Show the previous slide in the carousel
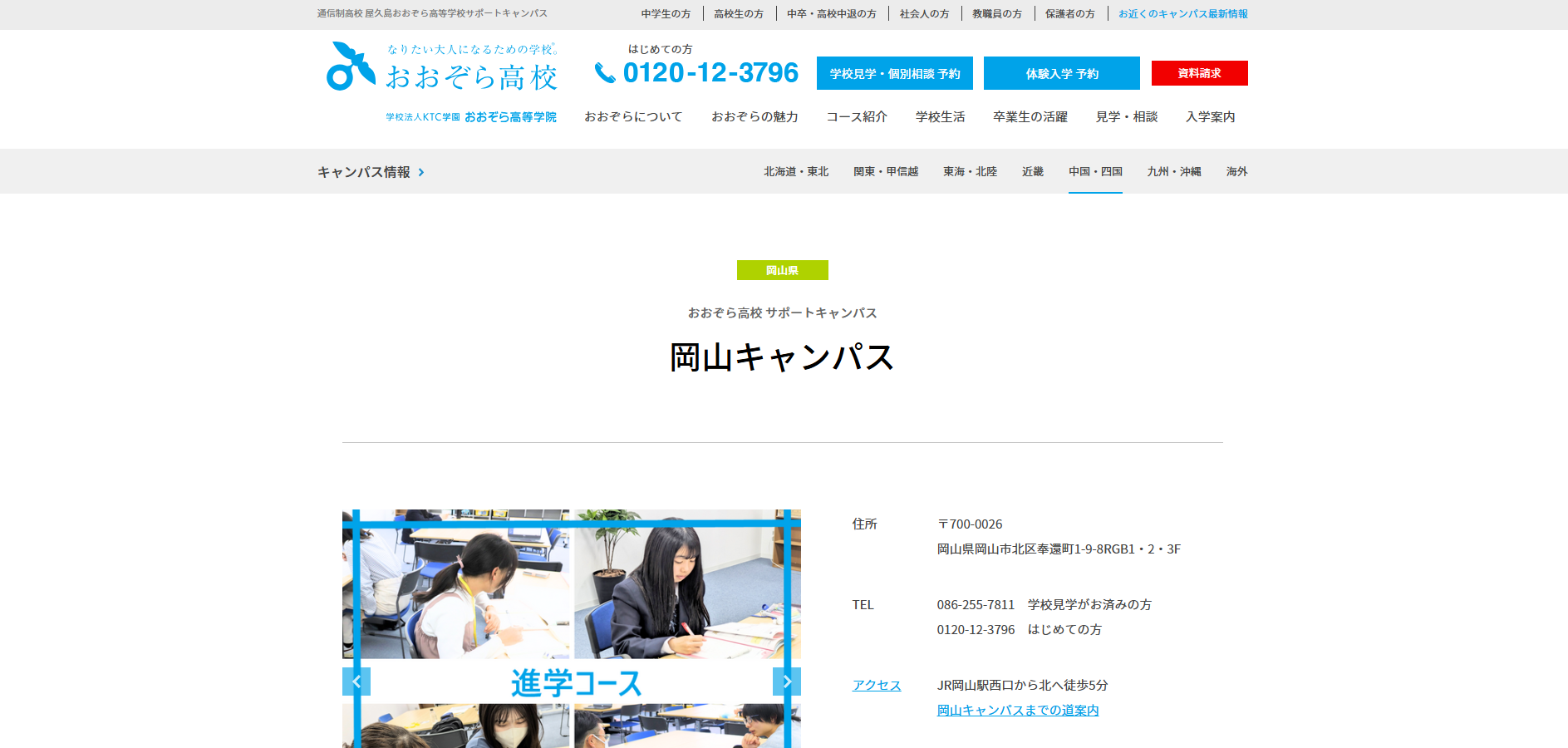 click(x=356, y=682)
